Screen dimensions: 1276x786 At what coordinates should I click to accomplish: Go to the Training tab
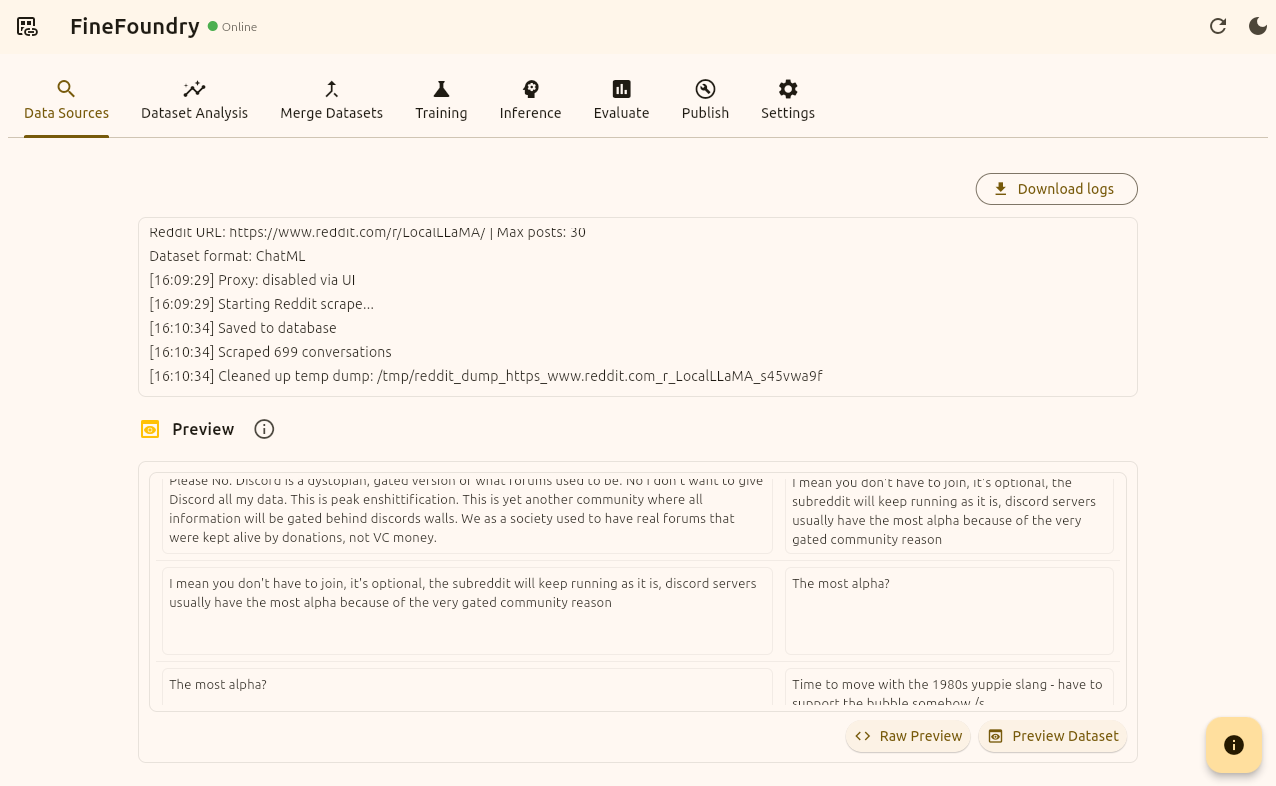click(x=441, y=100)
